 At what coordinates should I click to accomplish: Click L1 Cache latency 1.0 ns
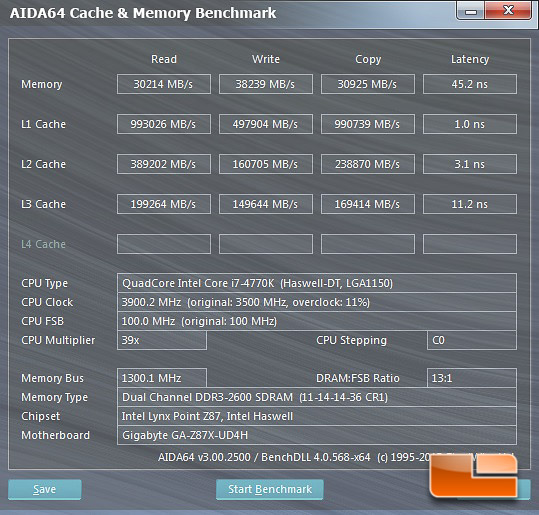click(x=470, y=124)
